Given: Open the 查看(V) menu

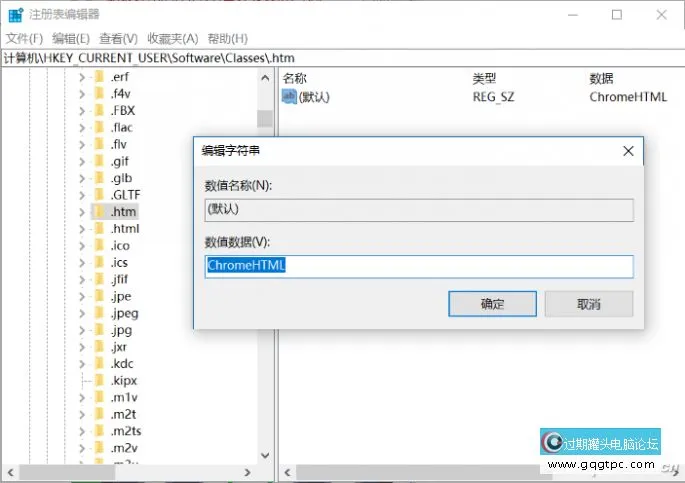Looking at the screenshot, I should (118, 38).
